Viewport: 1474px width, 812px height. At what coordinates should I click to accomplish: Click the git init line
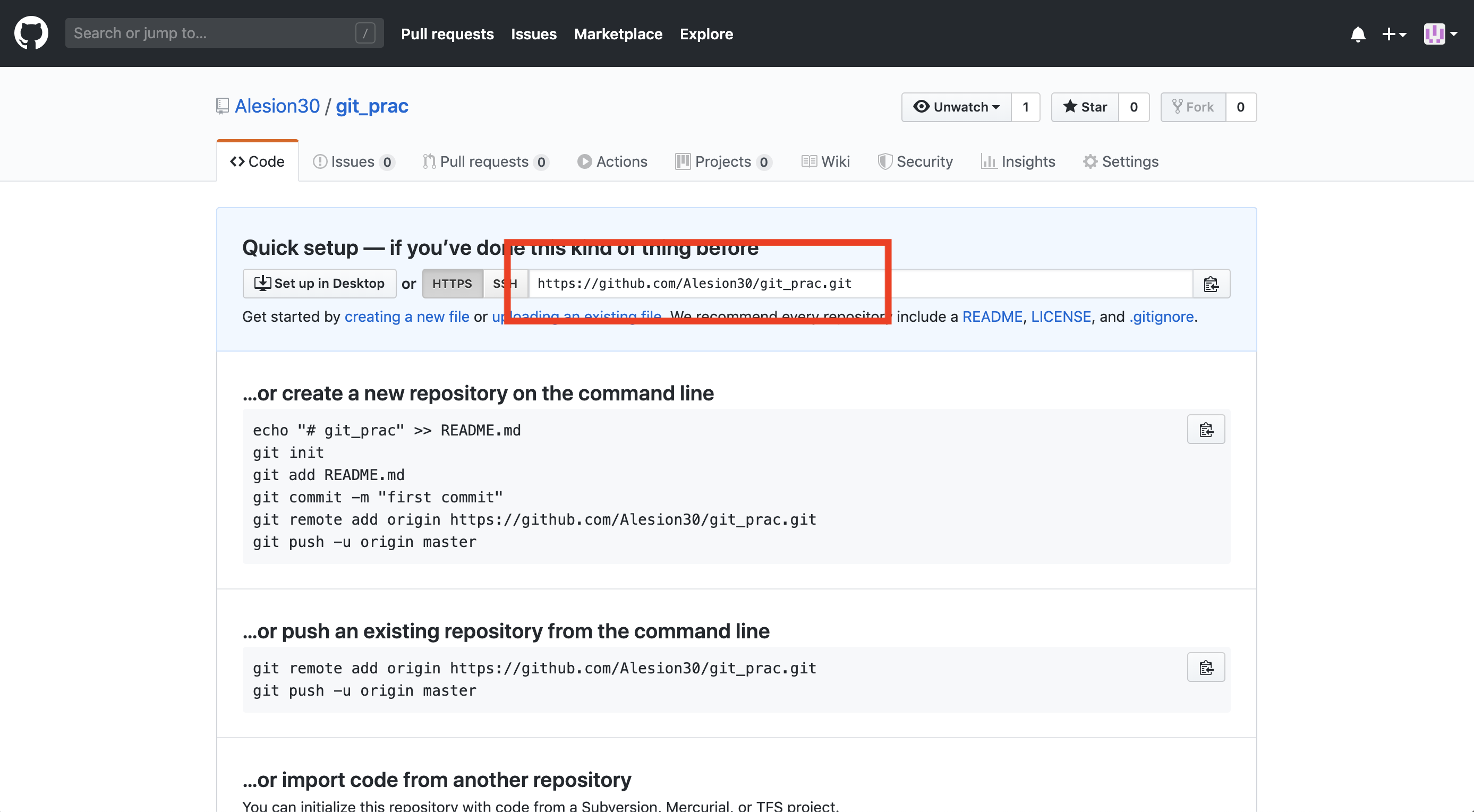point(288,452)
